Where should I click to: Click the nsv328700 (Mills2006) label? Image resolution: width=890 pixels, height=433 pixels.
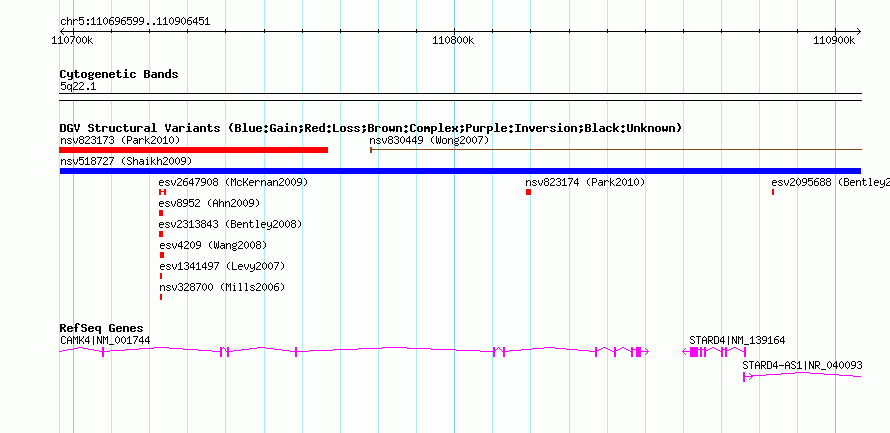(x=222, y=287)
